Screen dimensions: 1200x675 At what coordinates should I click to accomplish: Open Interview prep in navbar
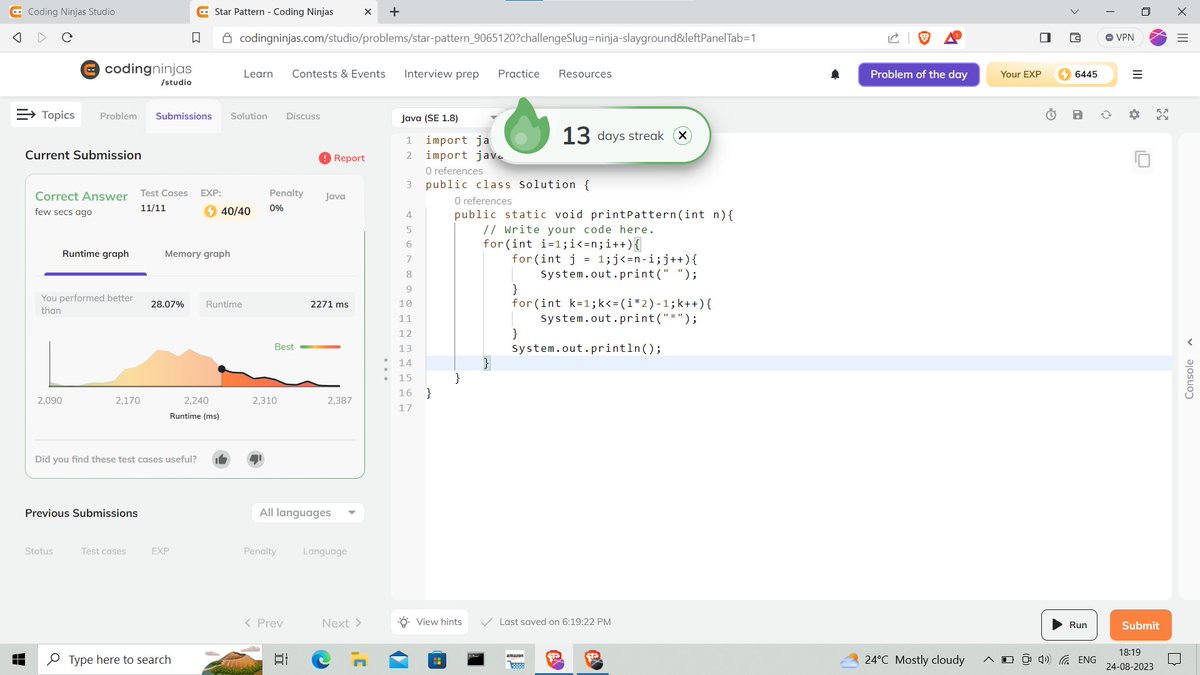(441, 74)
